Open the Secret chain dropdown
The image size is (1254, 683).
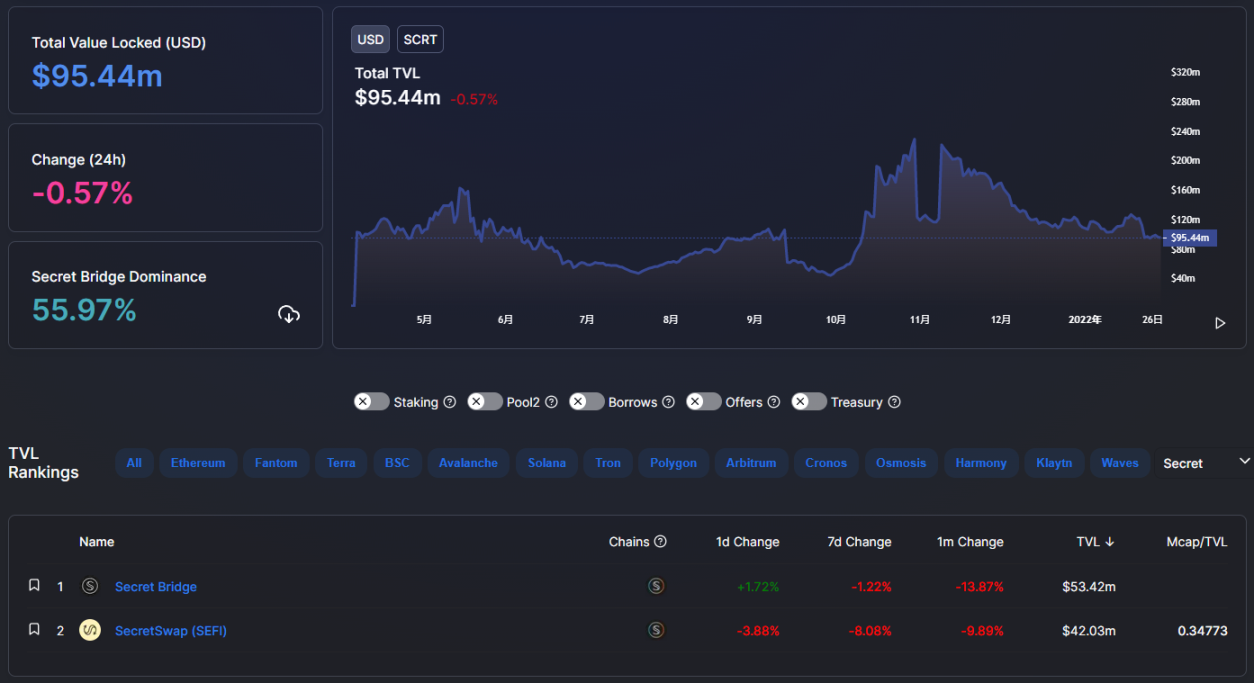coord(1204,463)
